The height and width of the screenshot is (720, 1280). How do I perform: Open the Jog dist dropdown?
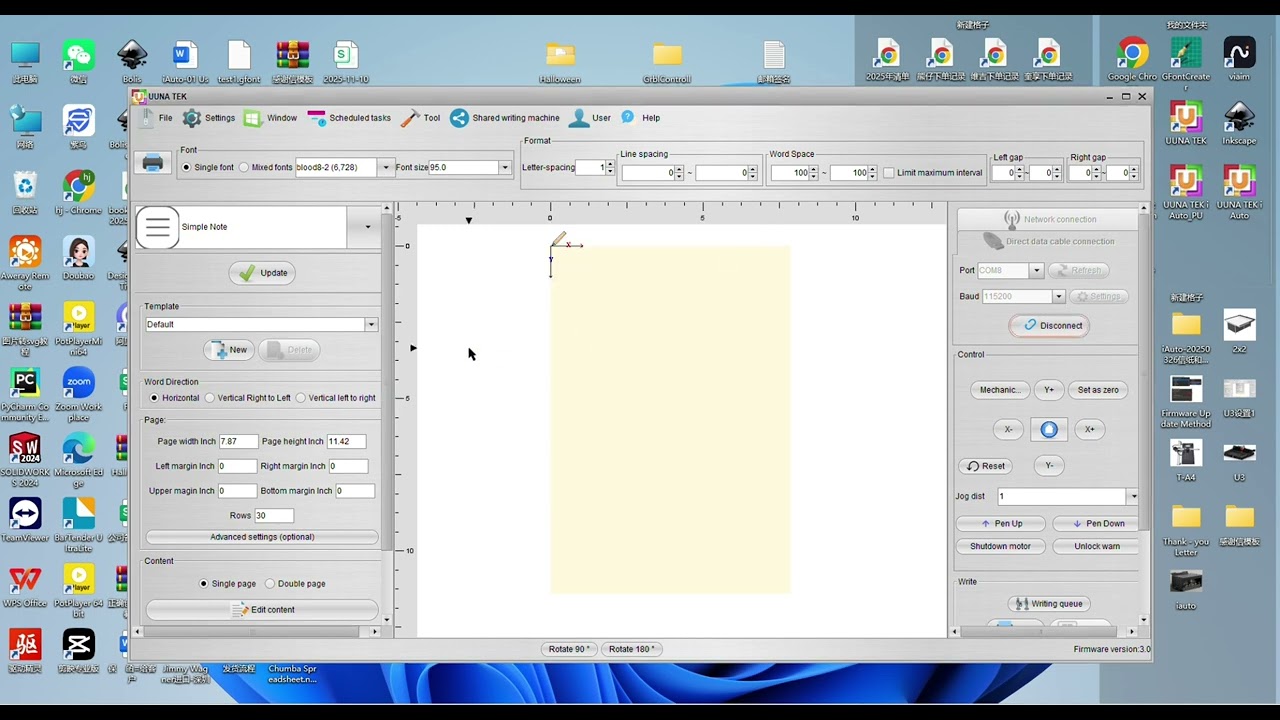click(1132, 497)
